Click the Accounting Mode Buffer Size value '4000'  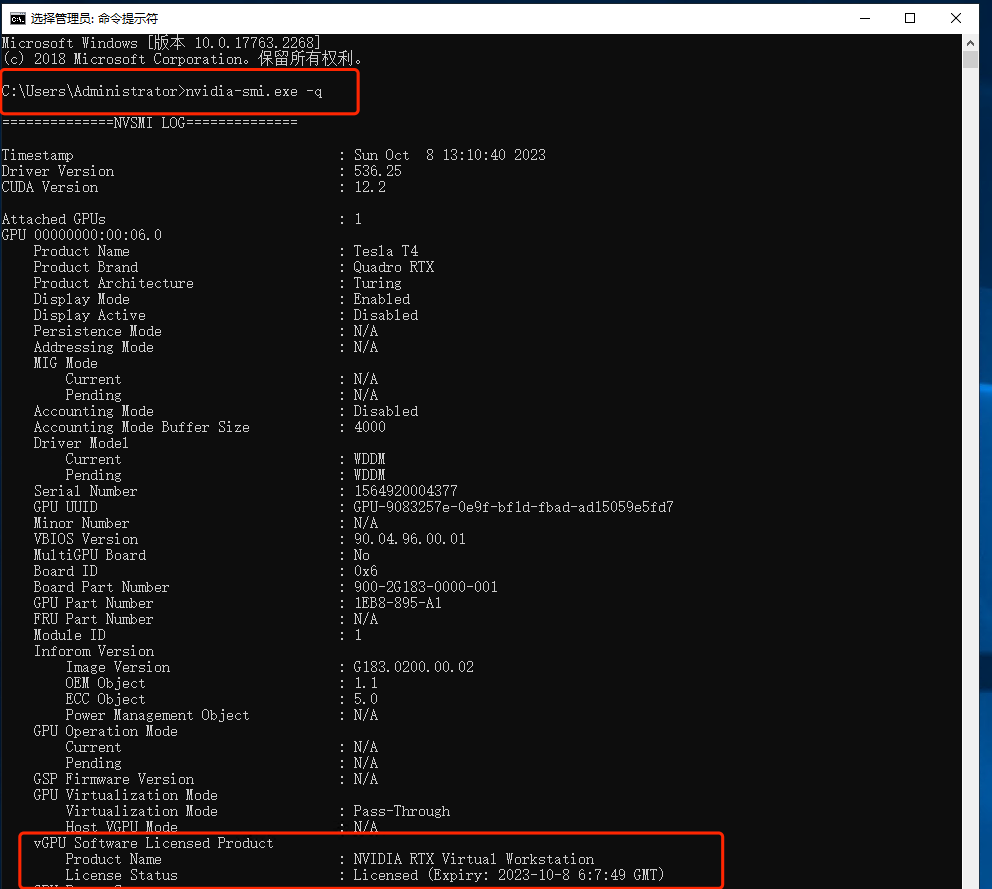[x=370, y=427]
